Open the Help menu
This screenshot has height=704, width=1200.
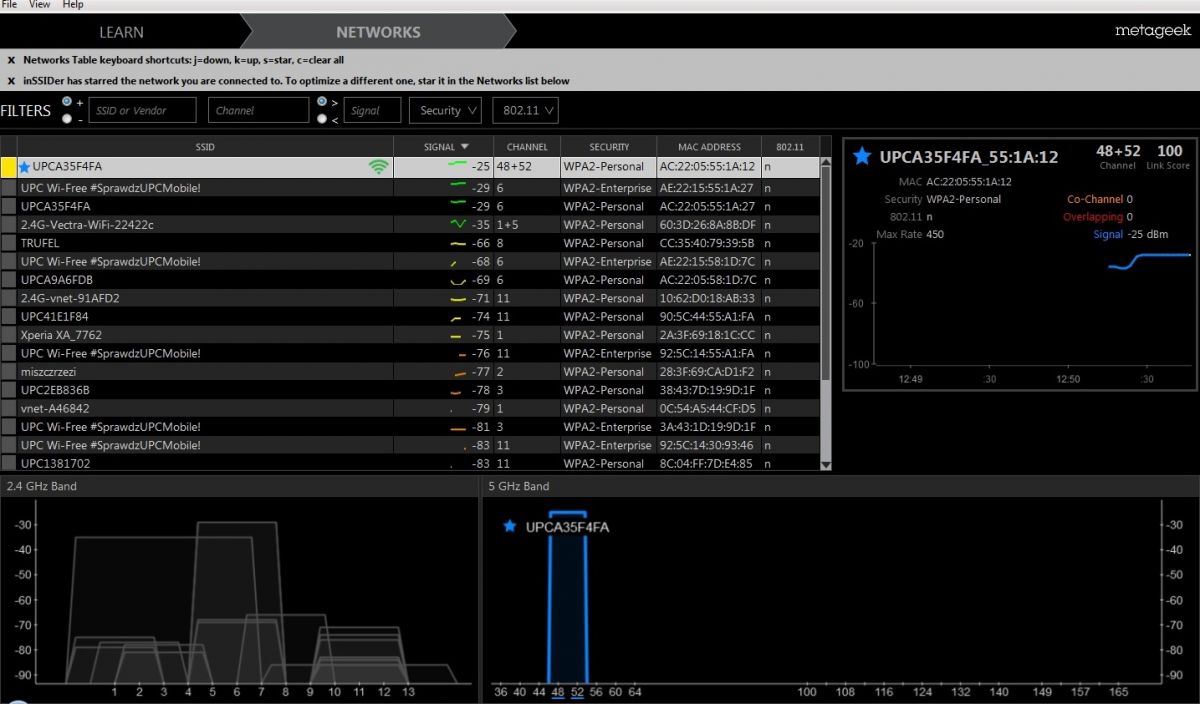click(73, 5)
